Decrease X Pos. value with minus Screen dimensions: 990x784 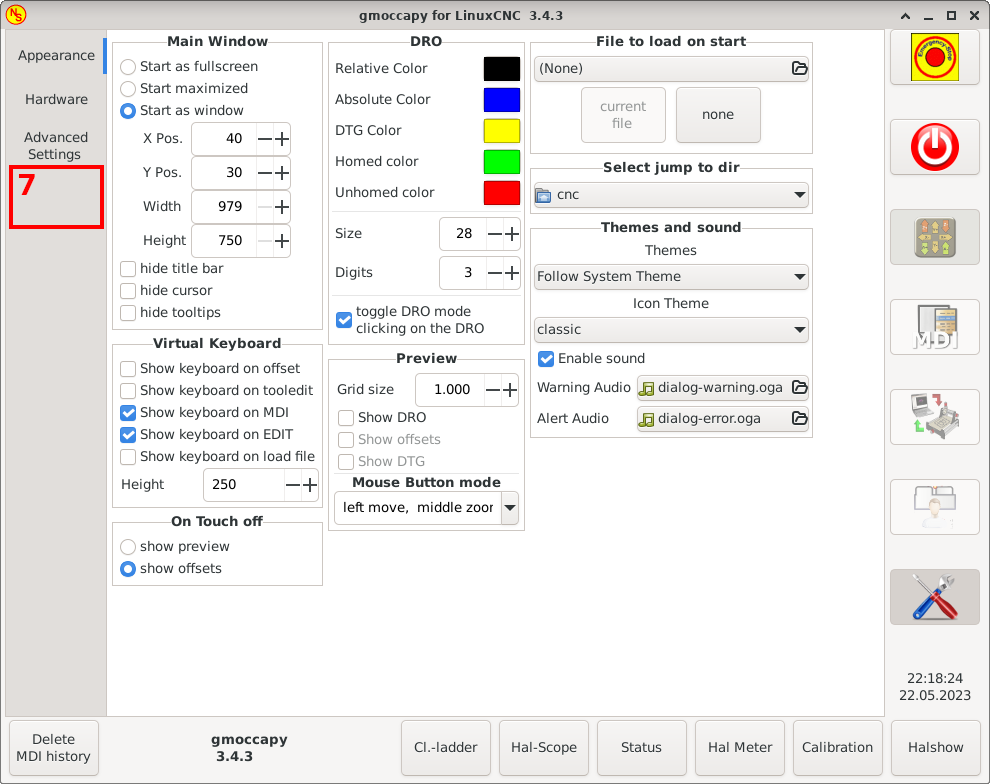[265, 139]
